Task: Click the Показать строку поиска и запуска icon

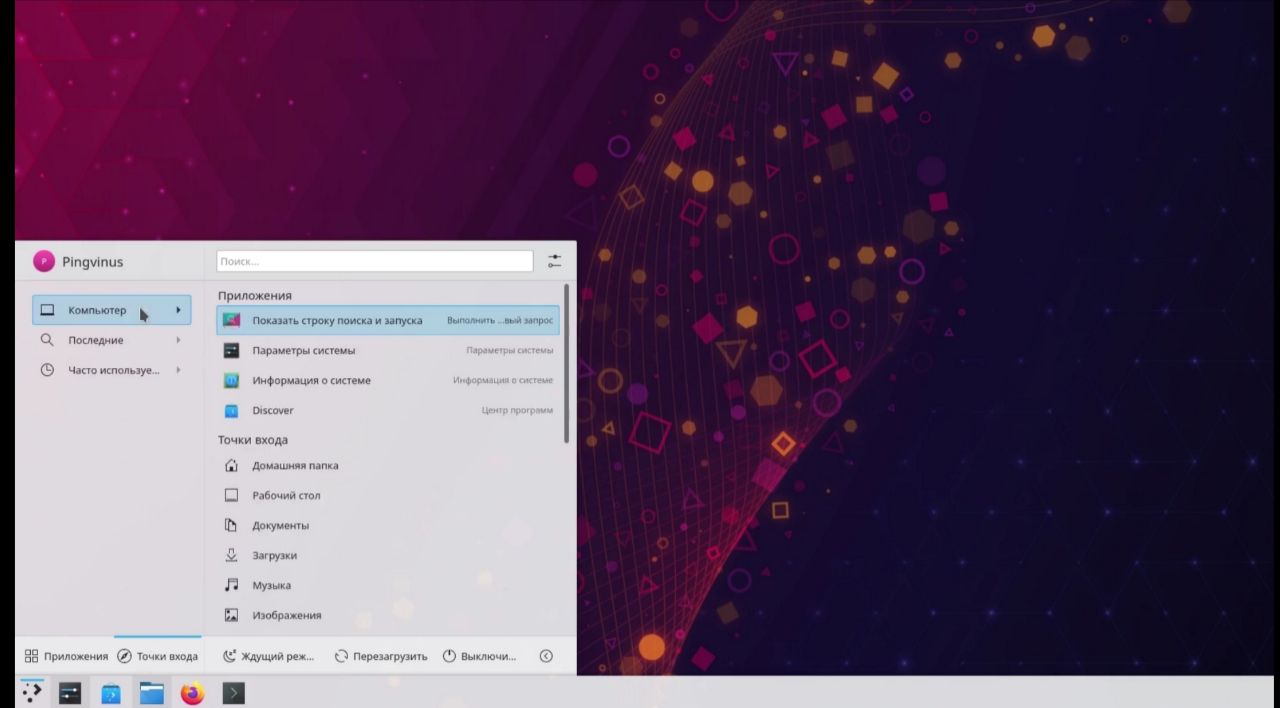Action: [232, 321]
